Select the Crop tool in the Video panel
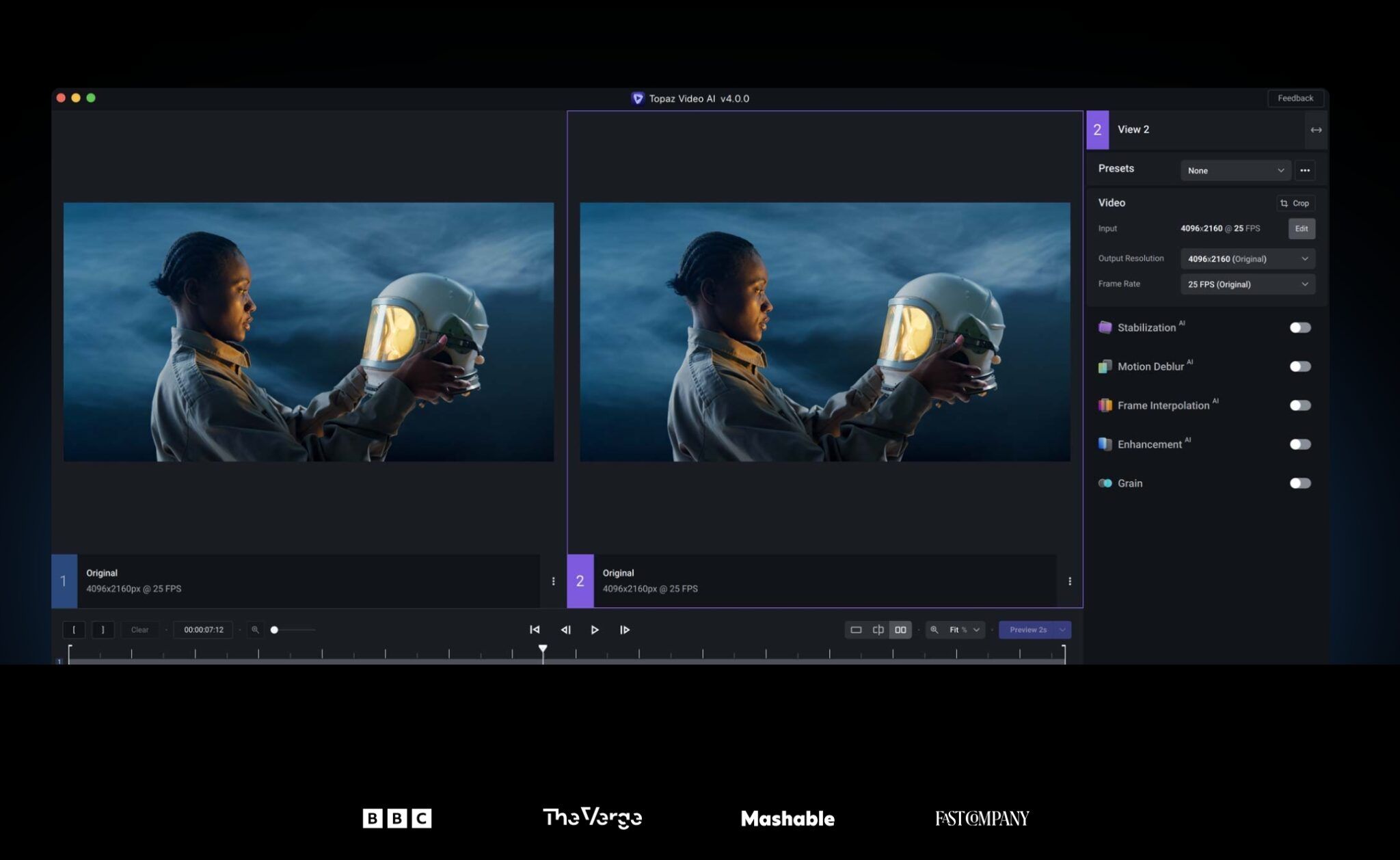 [1294, 203]
